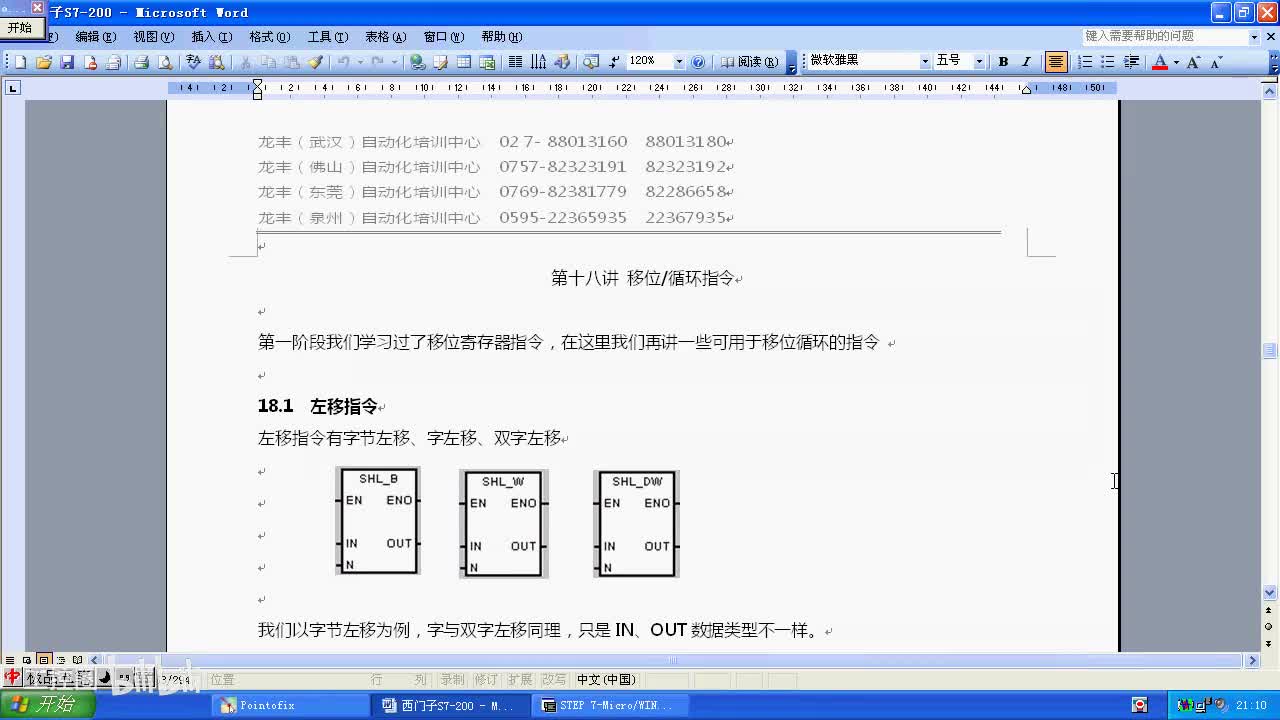This screenshot has width=1280, height=720.
Task: Click the tab stop type selector
Action: pyautogui.click(x=12, y=88)
